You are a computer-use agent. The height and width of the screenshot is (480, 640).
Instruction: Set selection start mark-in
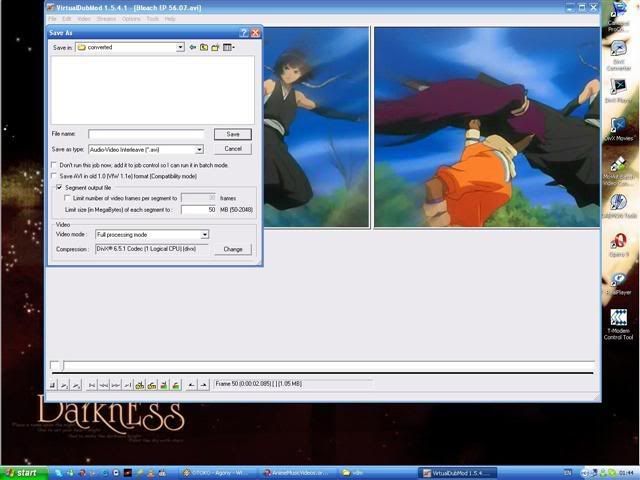click(191, 384)
